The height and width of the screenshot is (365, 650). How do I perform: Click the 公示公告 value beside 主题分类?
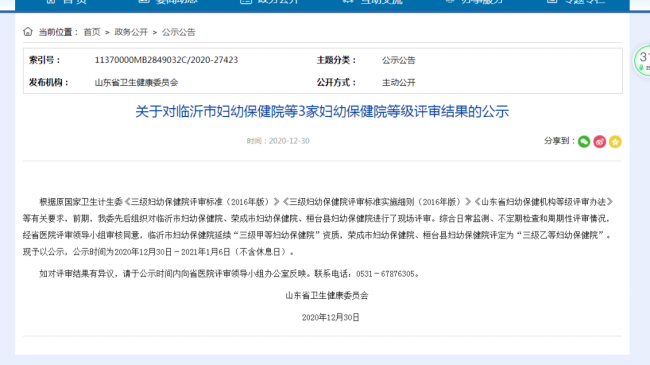(x=398, y=60)
